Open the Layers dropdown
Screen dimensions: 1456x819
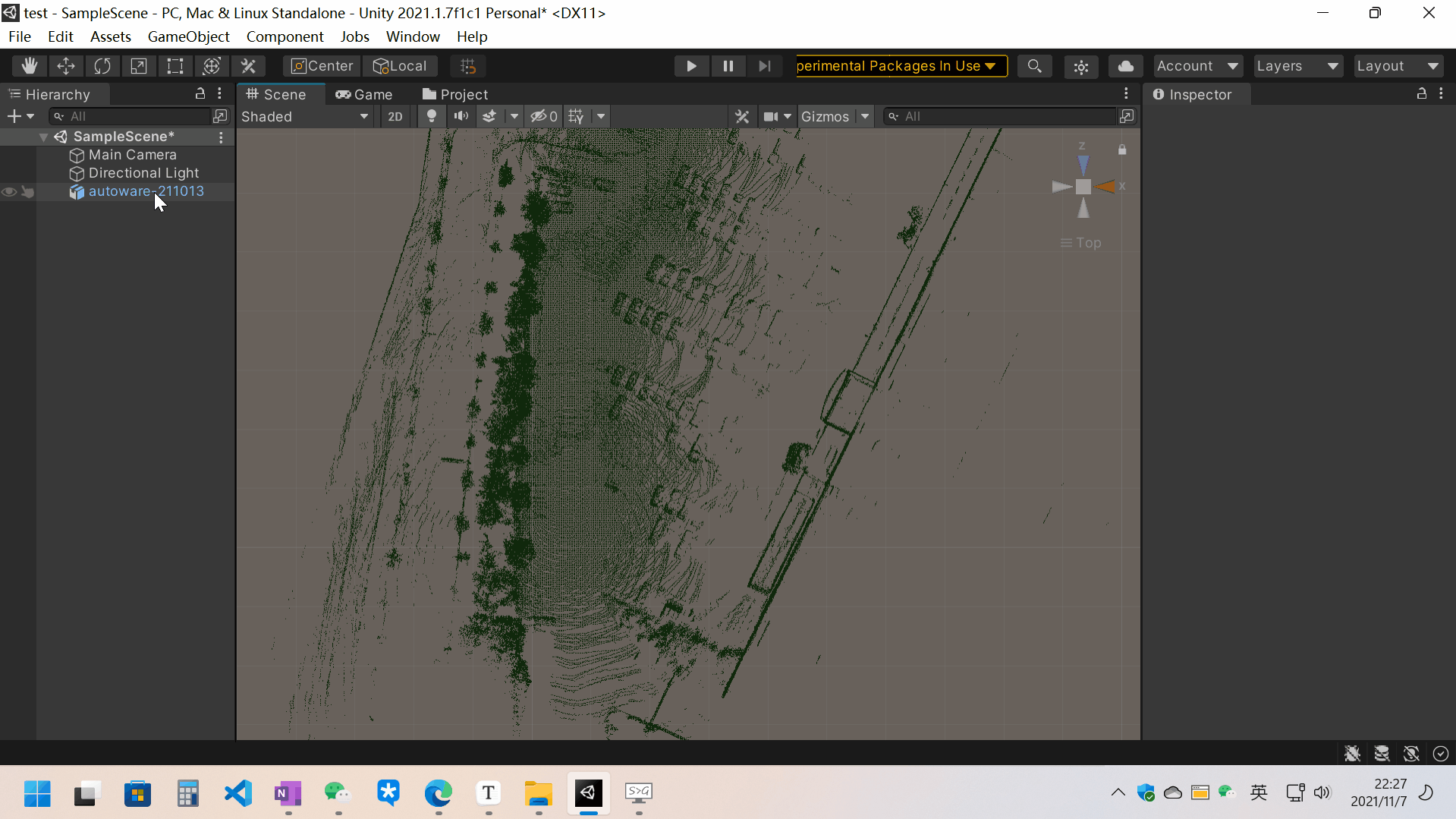[1297, 66]
